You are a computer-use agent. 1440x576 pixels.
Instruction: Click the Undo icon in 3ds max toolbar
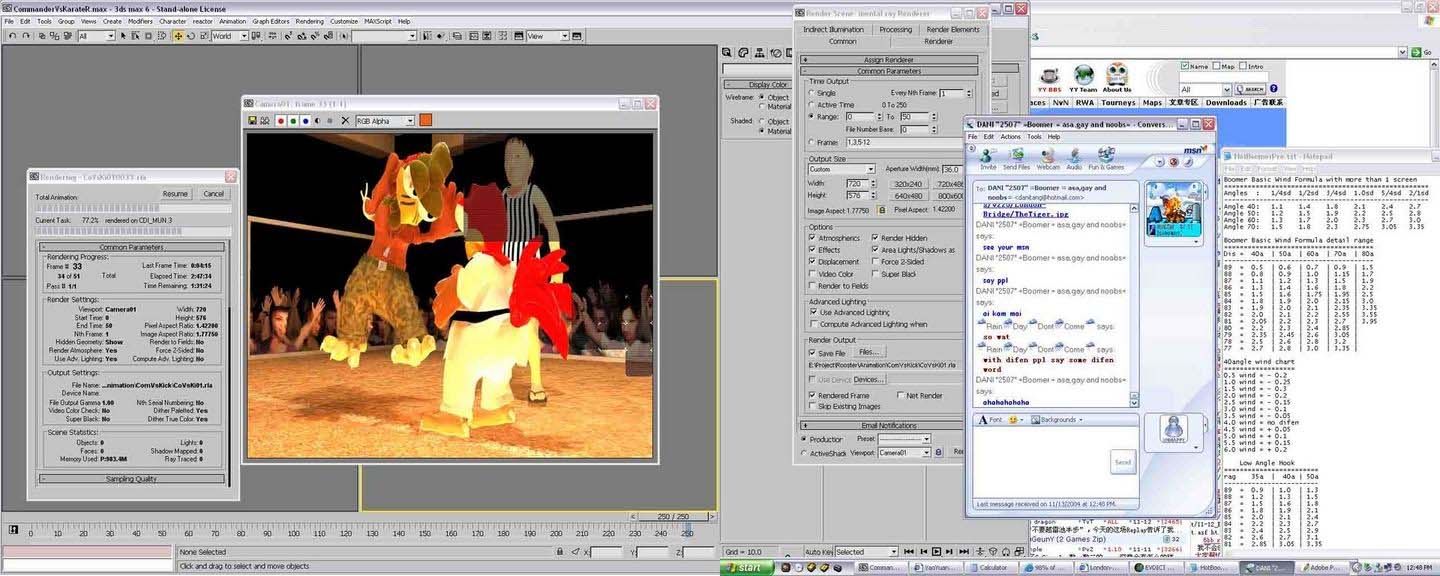pos(11,36)
